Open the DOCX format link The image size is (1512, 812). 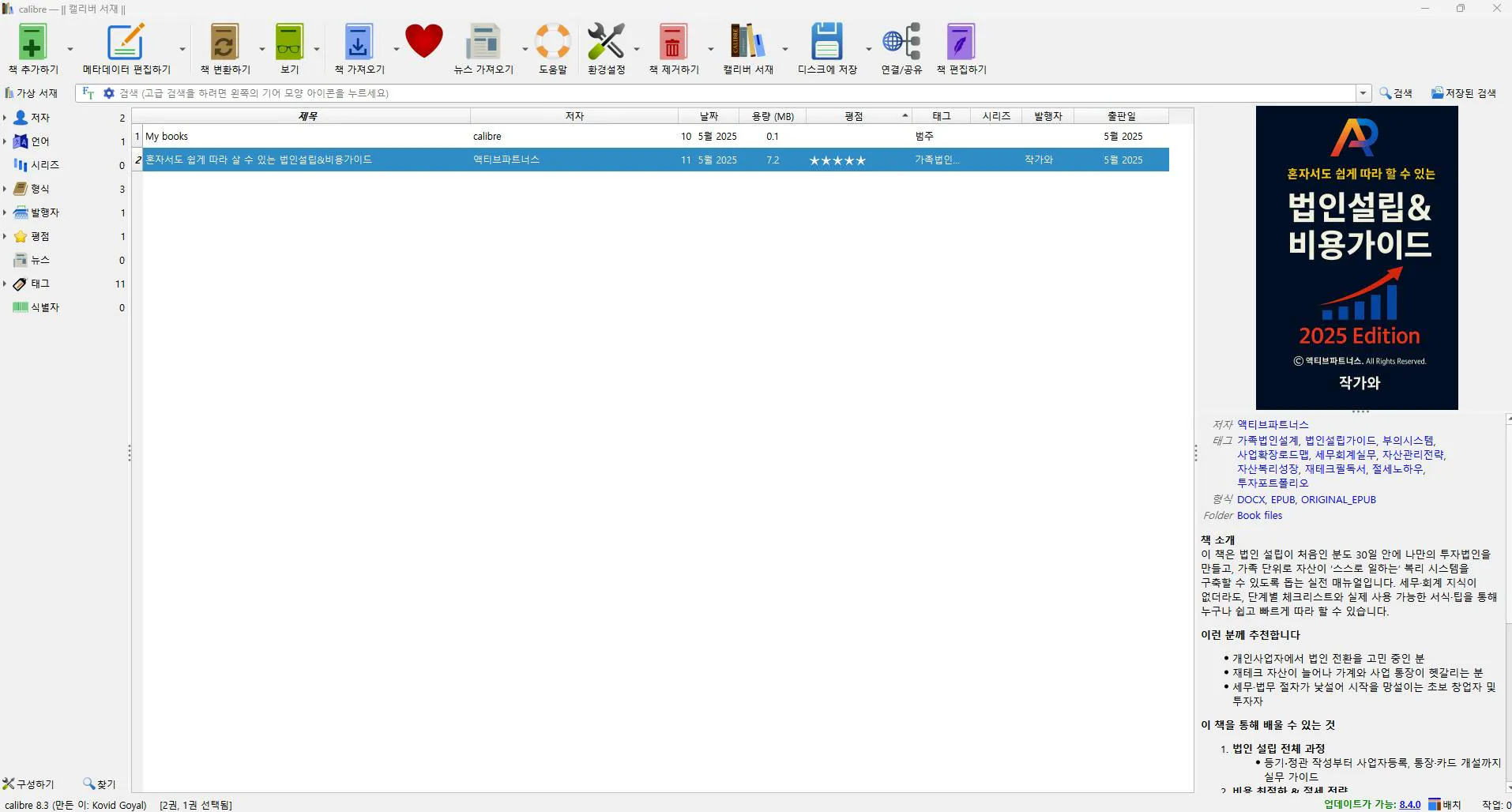point(1251,500)
